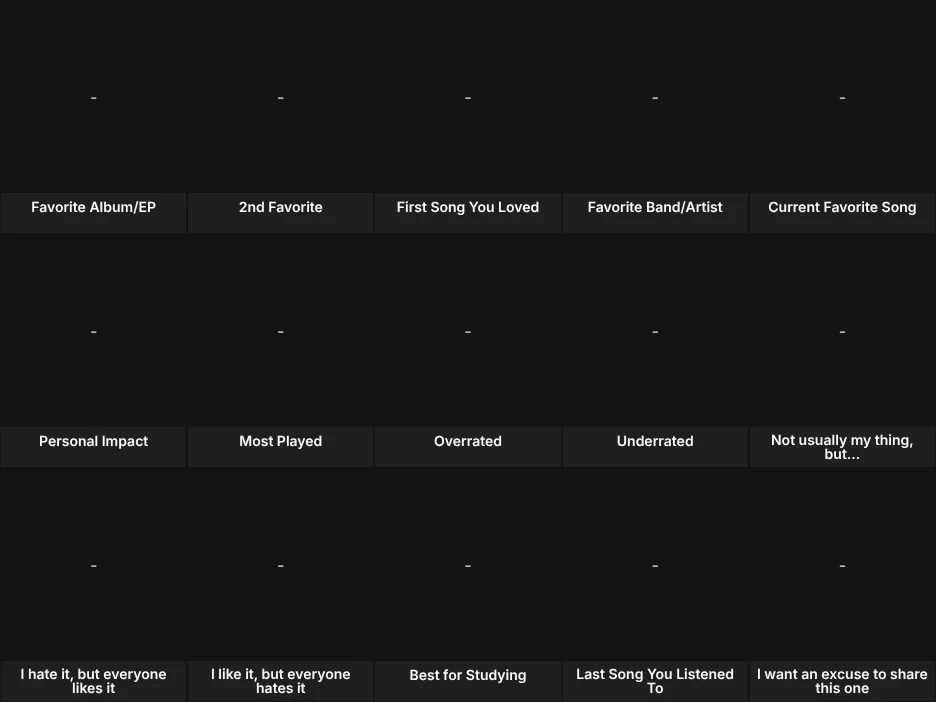Click the Most Played label
This screenshot has height=702, width=936.
281,441
